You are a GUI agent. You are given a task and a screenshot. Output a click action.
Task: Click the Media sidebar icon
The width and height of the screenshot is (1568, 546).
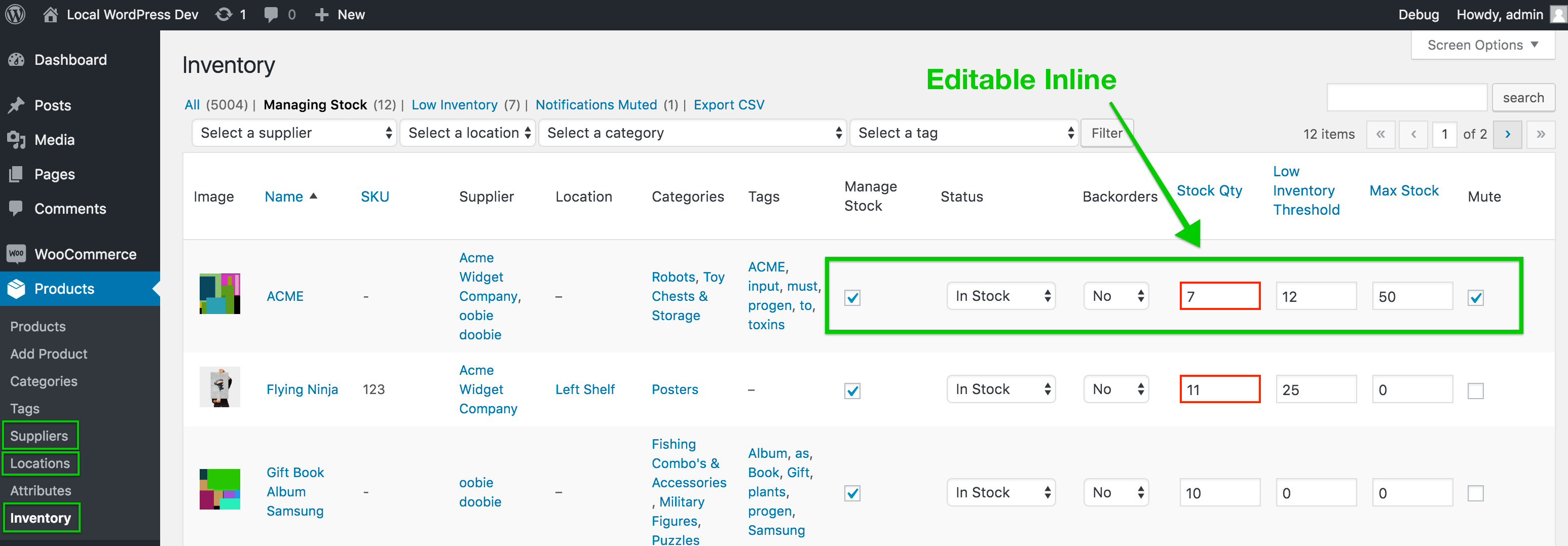click(16, 140)
